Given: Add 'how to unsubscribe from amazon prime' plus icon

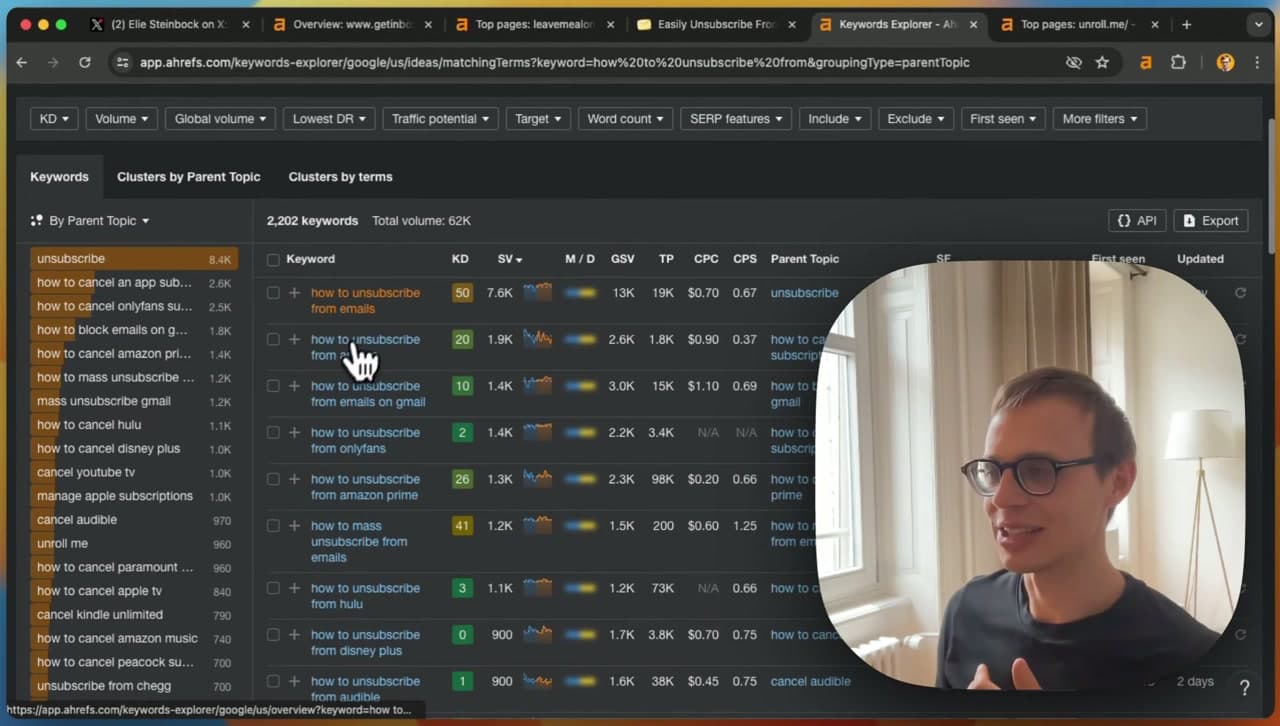Looking at the screenshot, I should point(294,479).
